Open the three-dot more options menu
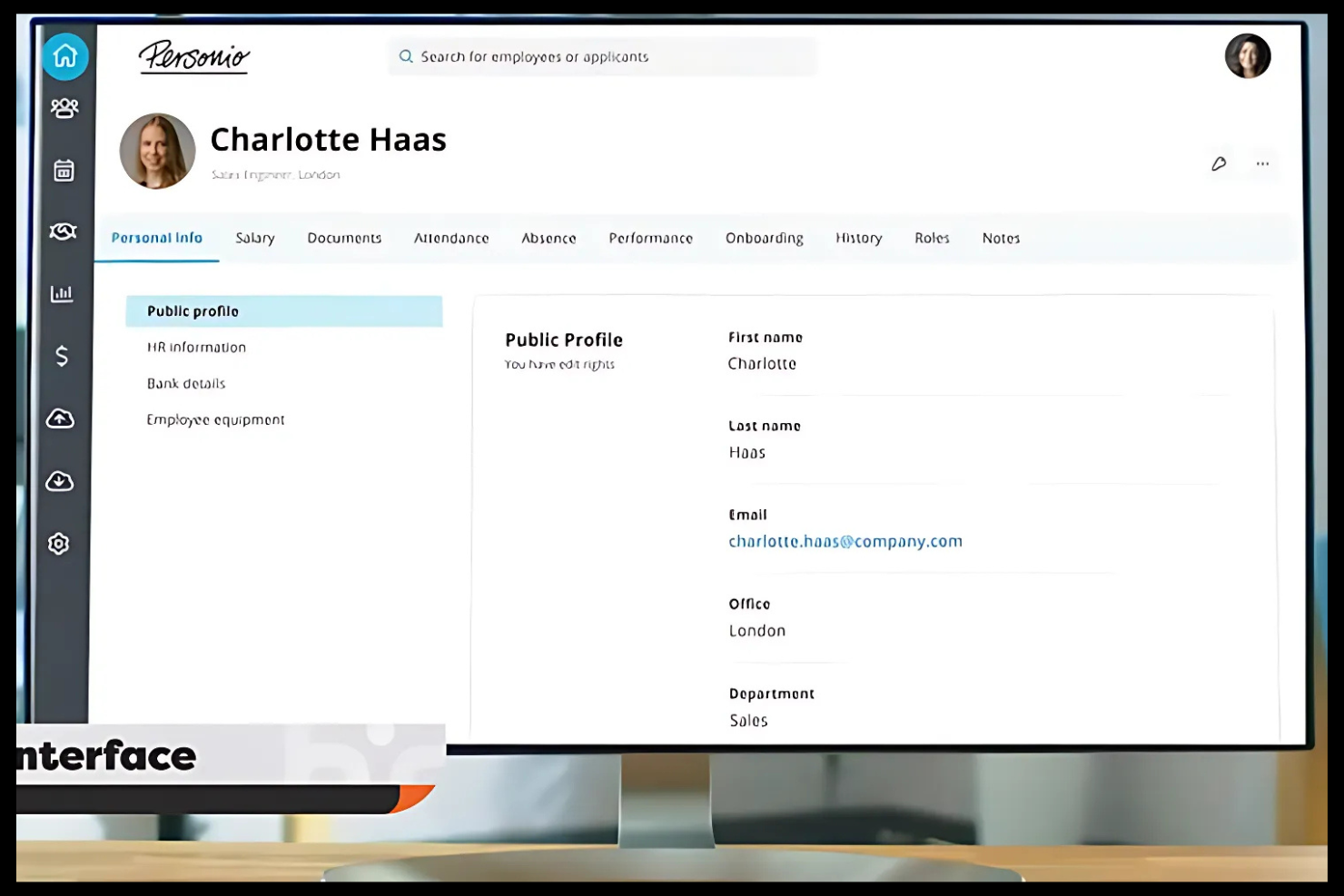Image resolution: width=1344 pixels, height=896 pixels. pyautogui.click(x=1262, y=163)
